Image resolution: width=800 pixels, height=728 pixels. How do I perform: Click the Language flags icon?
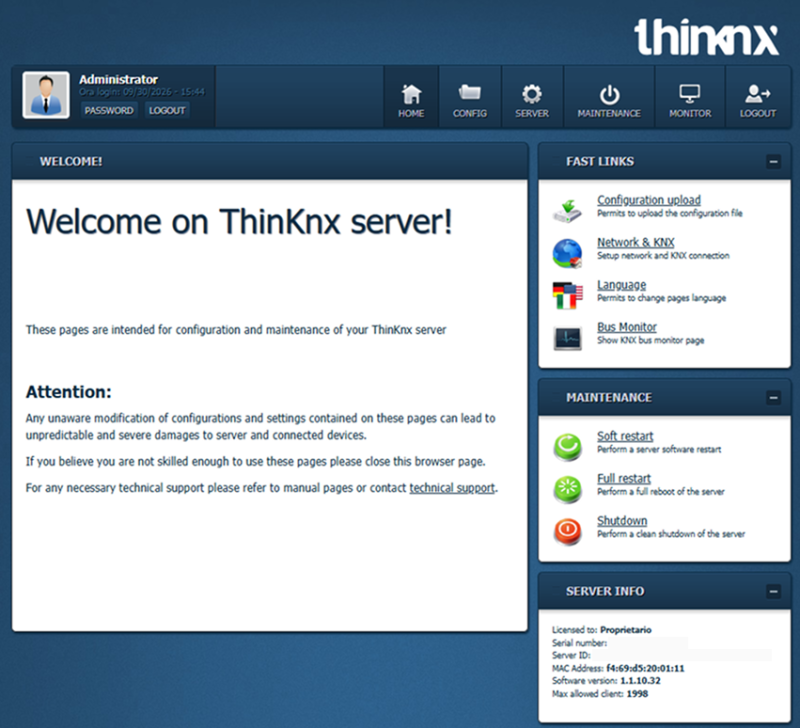(567, 295)
